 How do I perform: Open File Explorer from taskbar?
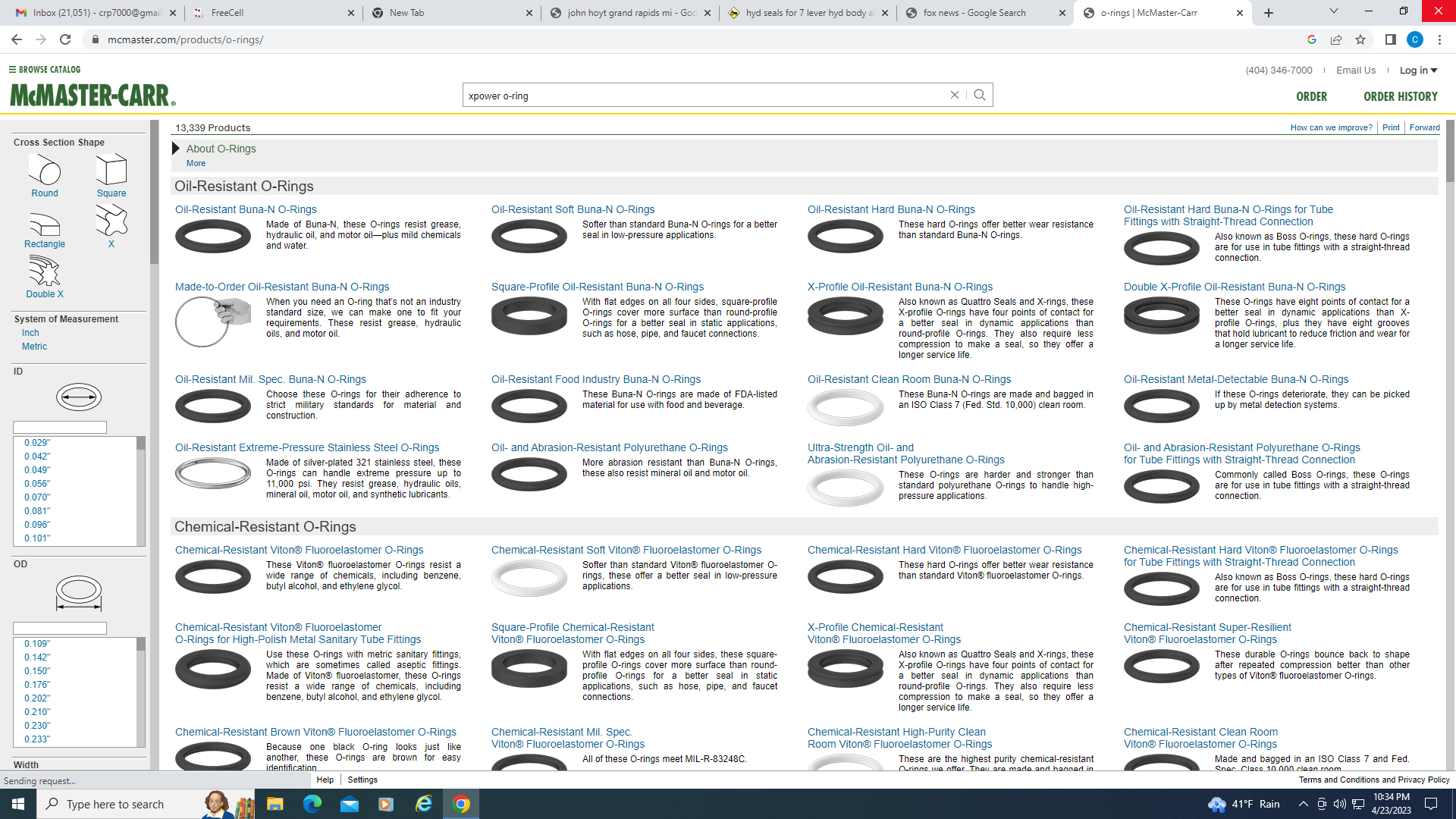point(275,804)
